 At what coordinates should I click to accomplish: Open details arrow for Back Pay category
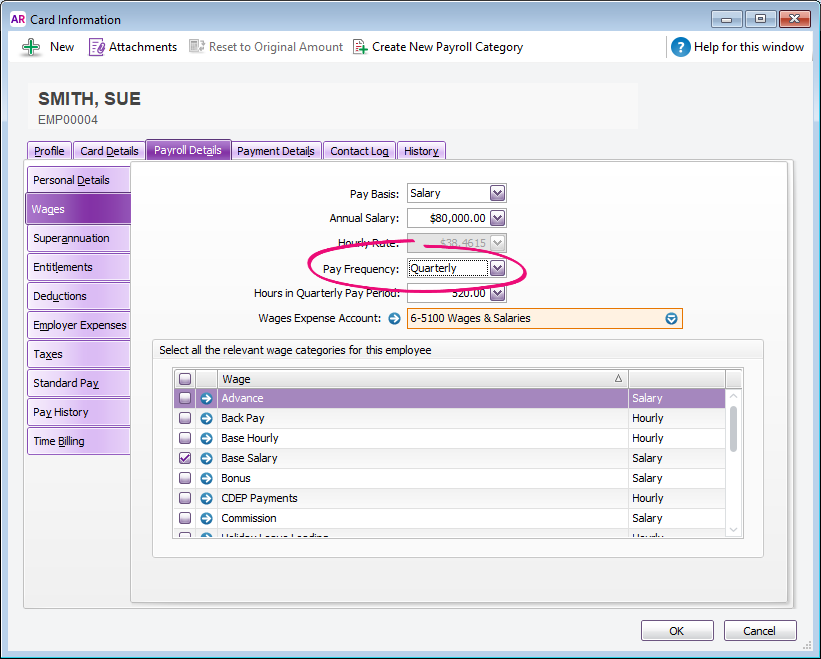point(206,419)
